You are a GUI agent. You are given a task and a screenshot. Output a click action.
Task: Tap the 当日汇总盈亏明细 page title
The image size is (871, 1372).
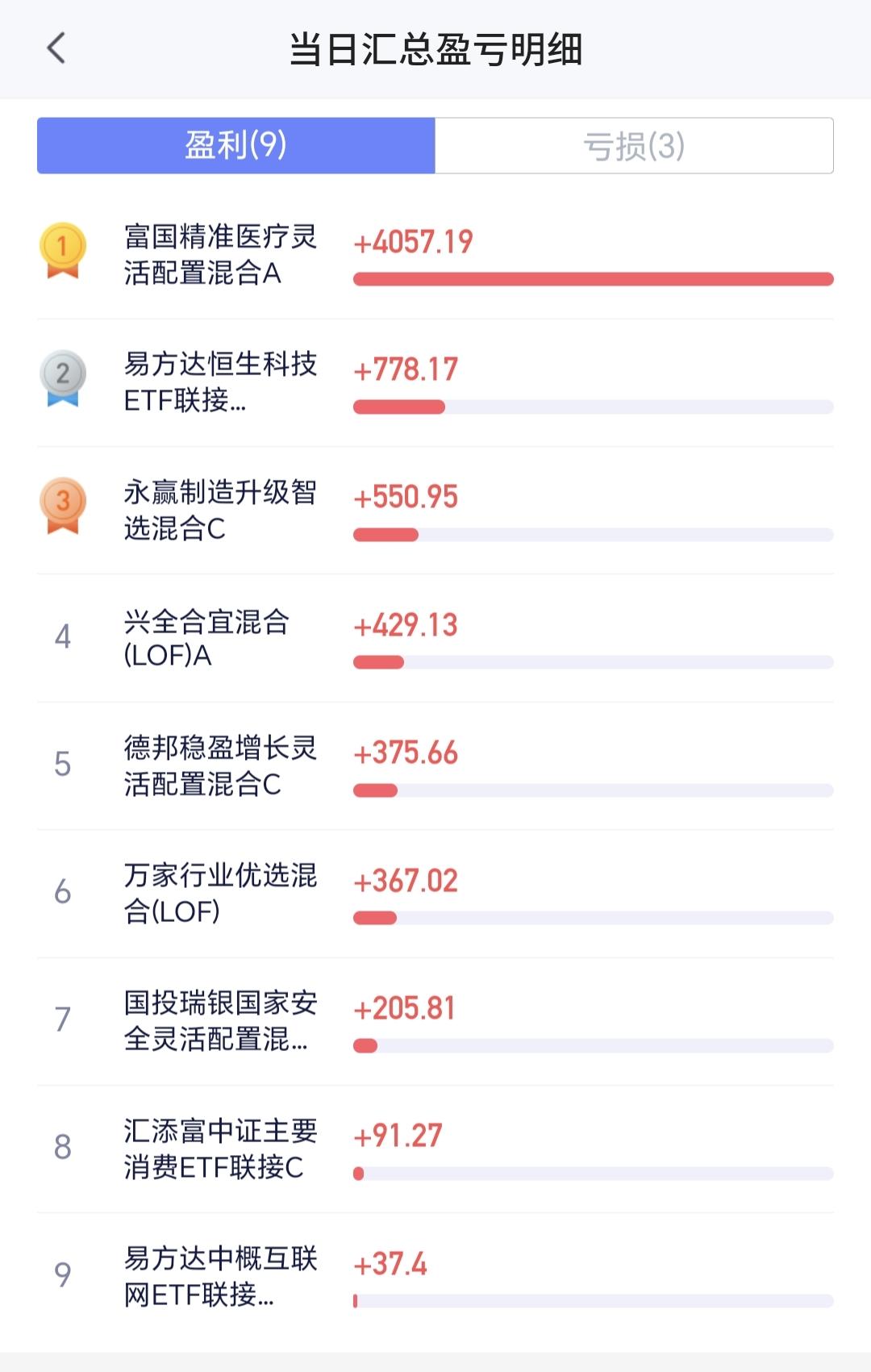(x=435, y=49)
